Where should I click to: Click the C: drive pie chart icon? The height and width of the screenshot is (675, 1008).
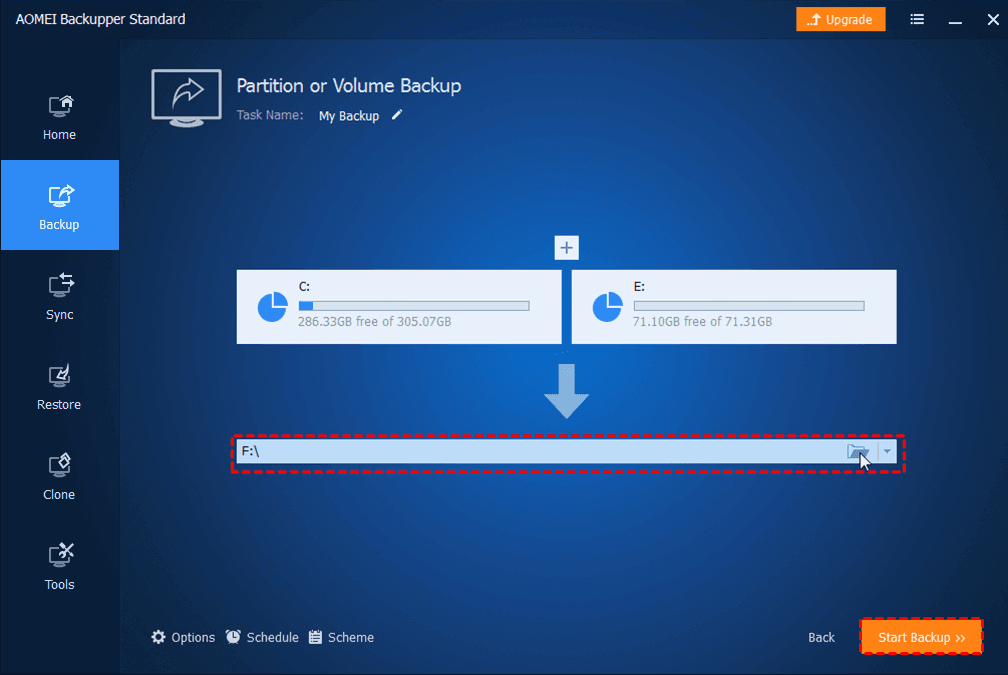coord(273,307)
